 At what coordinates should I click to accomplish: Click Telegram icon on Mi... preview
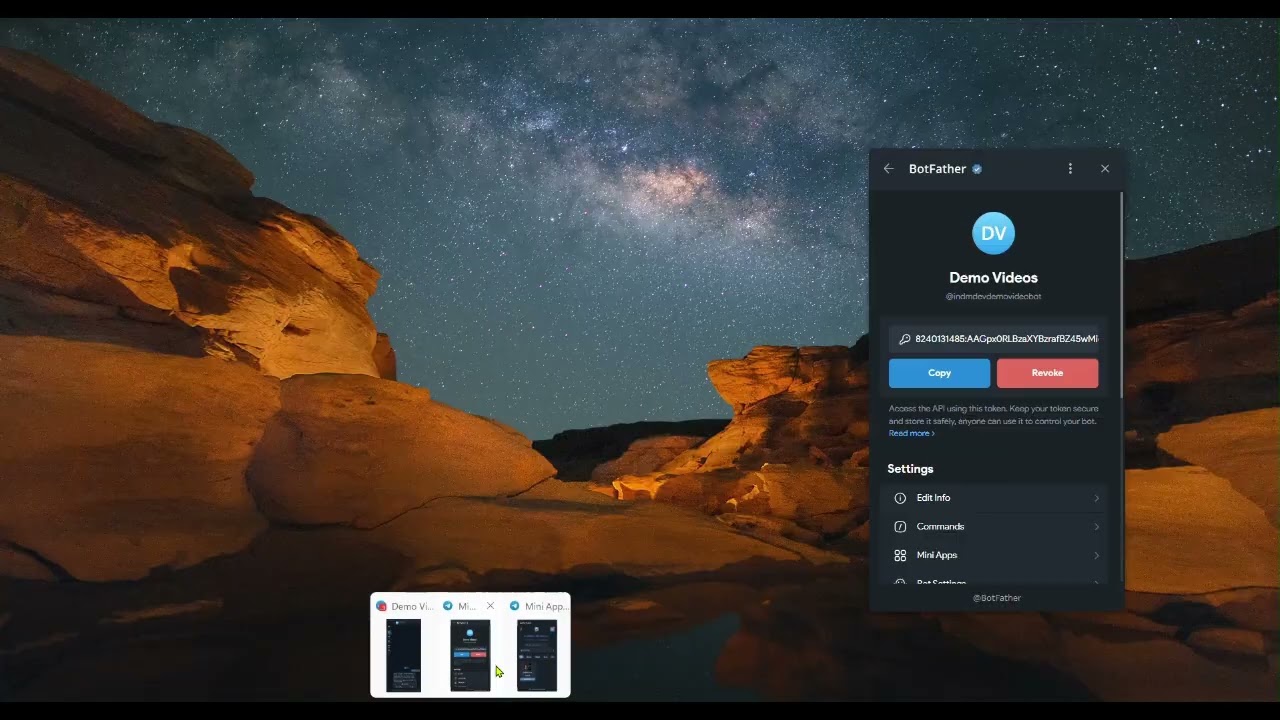[x=448, y=606]
